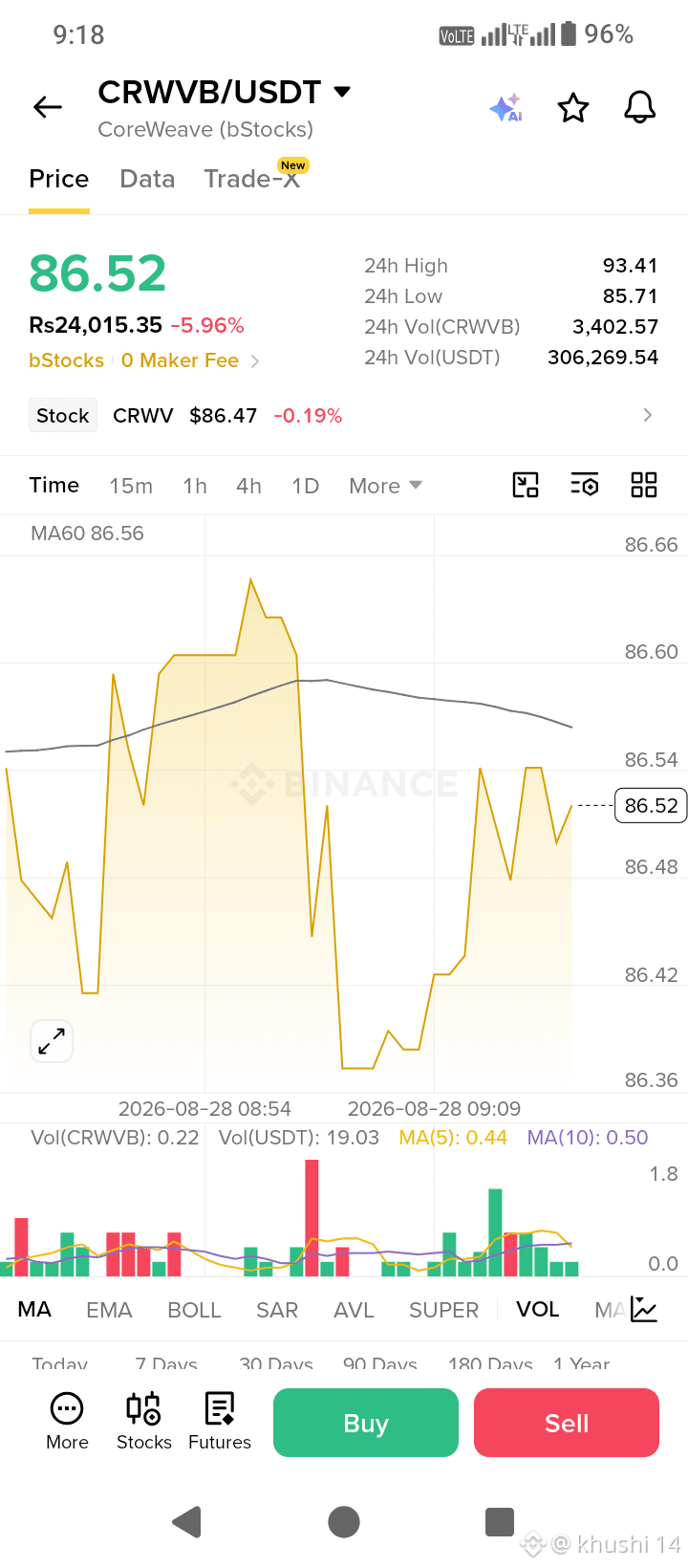Switch to the Data tab
The width and height of the screenshot is (688, 1568).
click(147, 179)
